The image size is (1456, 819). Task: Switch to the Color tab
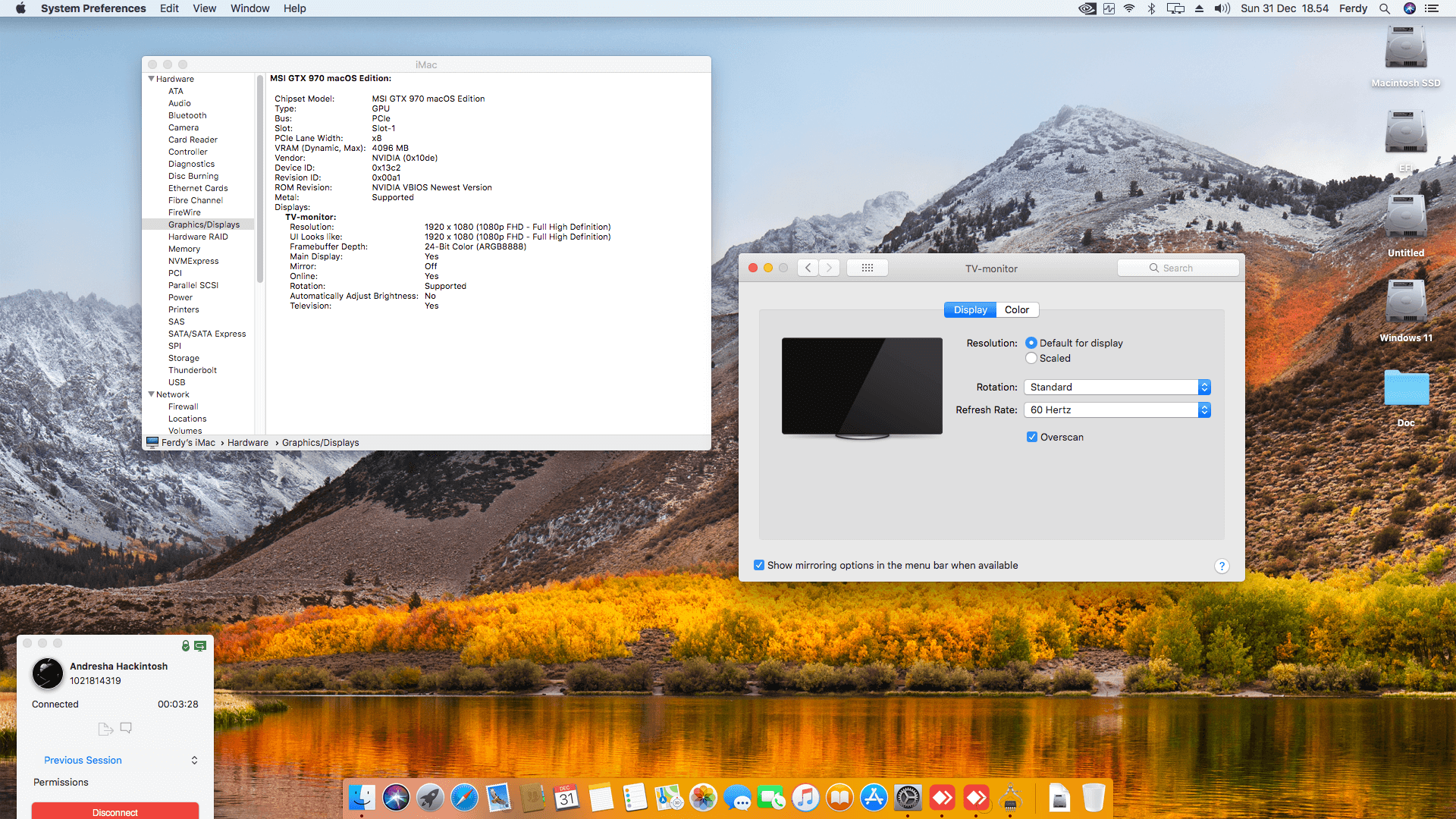tap(1017, 309)
